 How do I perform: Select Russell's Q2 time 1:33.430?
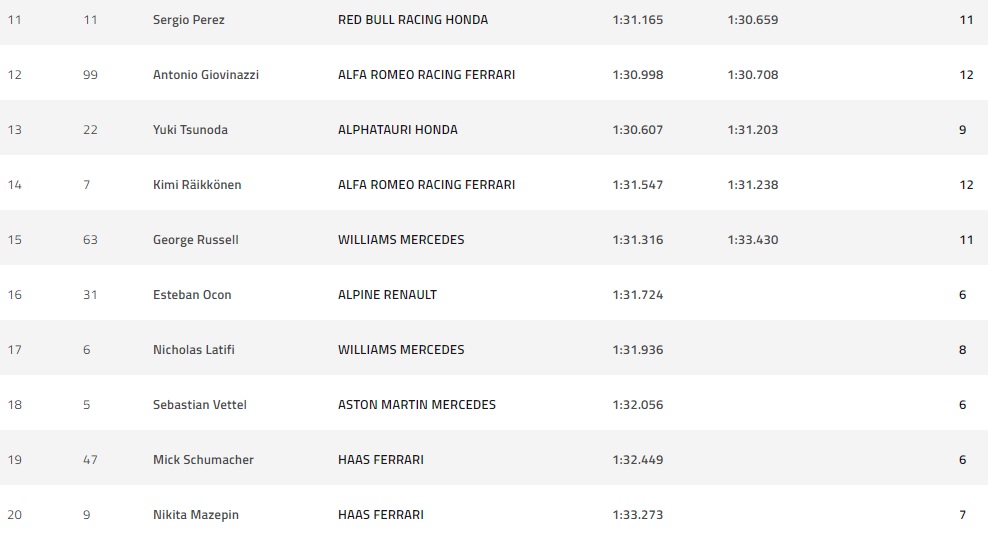coord(752,240)
